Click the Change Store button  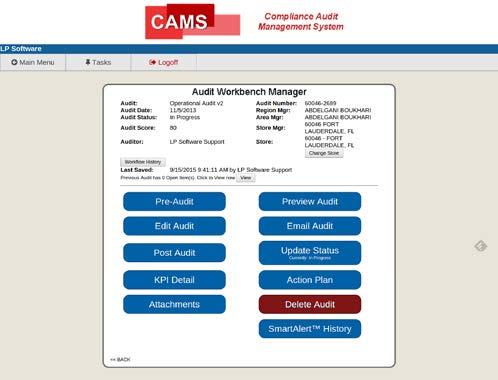(x=324, y=153)
